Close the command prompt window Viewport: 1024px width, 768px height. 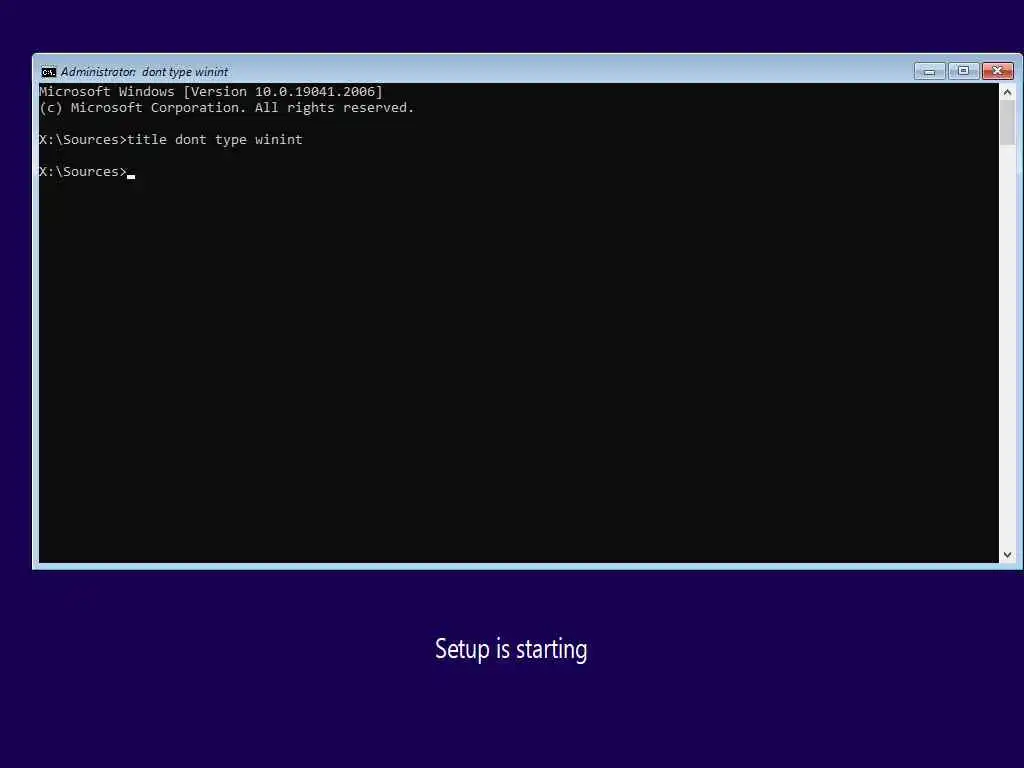pyautogui.click(x=998, y=71)
